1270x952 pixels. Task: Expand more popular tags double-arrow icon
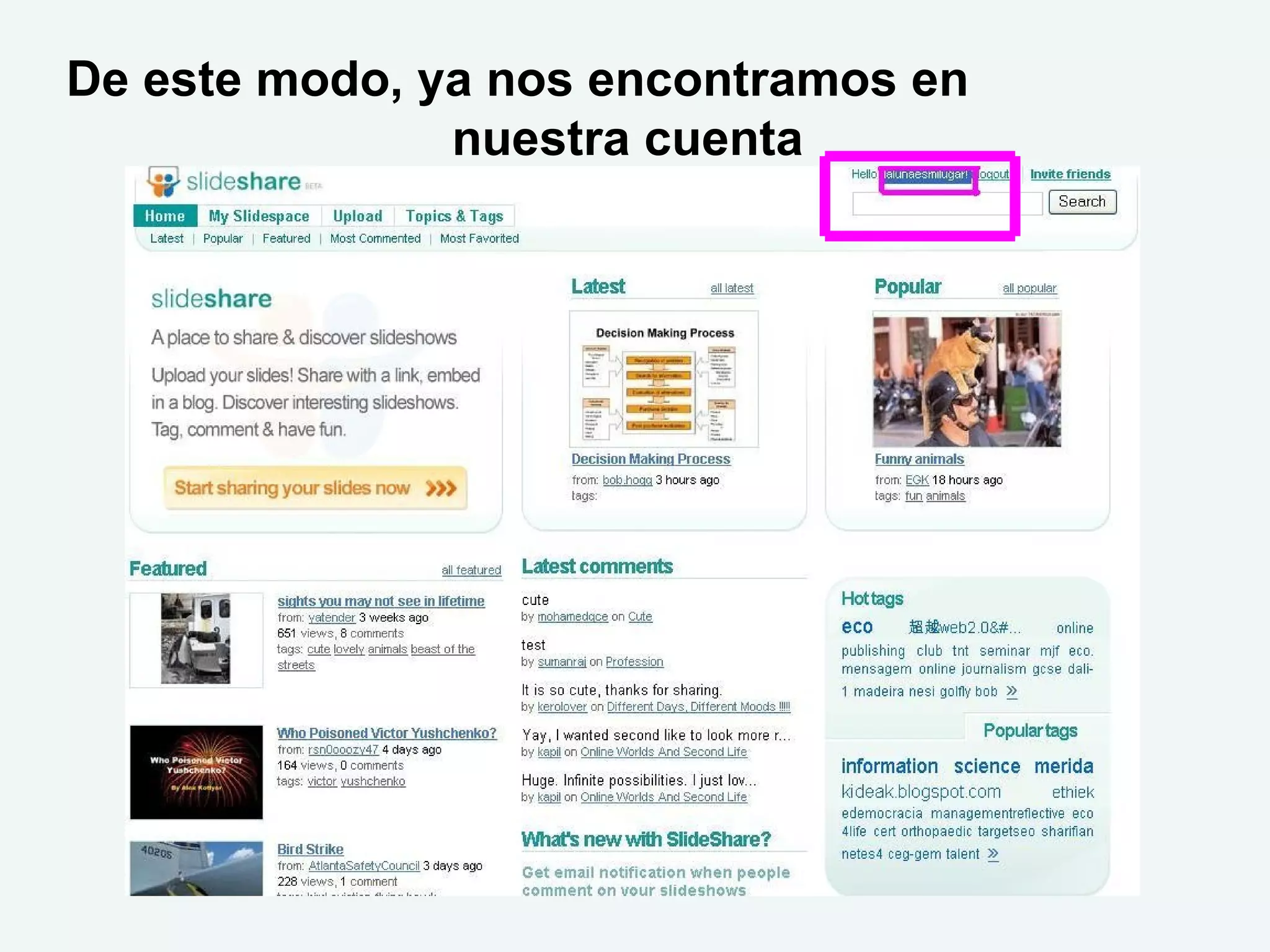(993, 854)
